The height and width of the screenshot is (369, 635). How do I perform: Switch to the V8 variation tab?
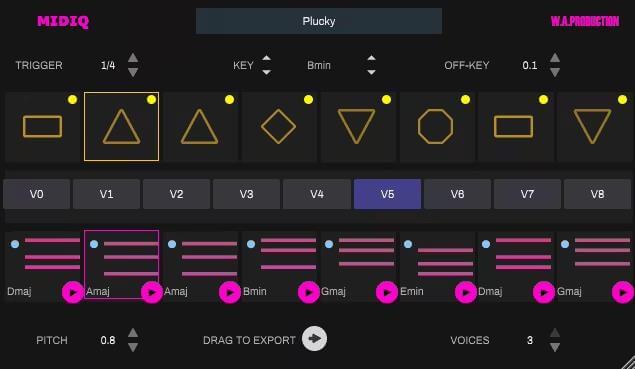(x=597, y=194)
